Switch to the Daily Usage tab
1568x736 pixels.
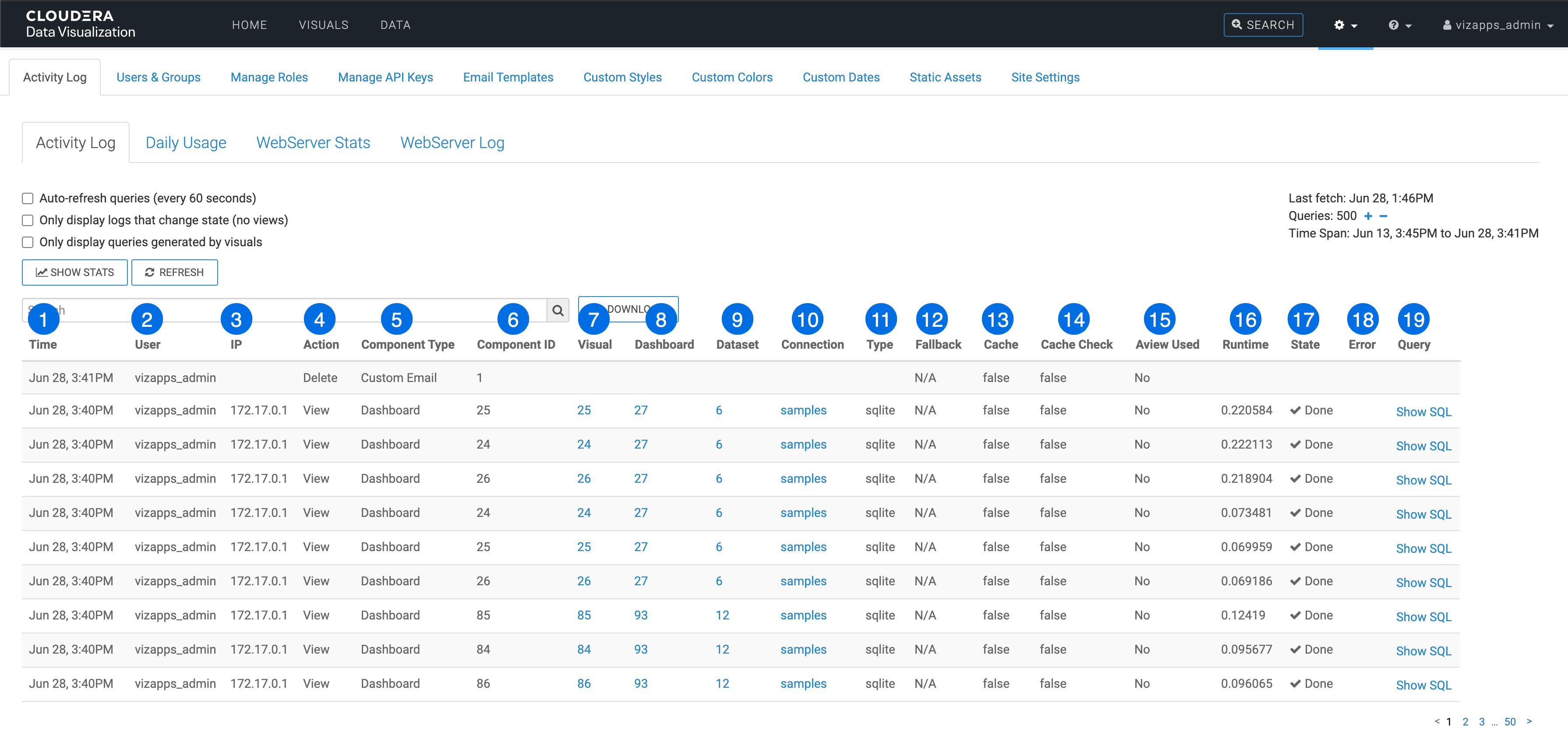pos(186,142)
